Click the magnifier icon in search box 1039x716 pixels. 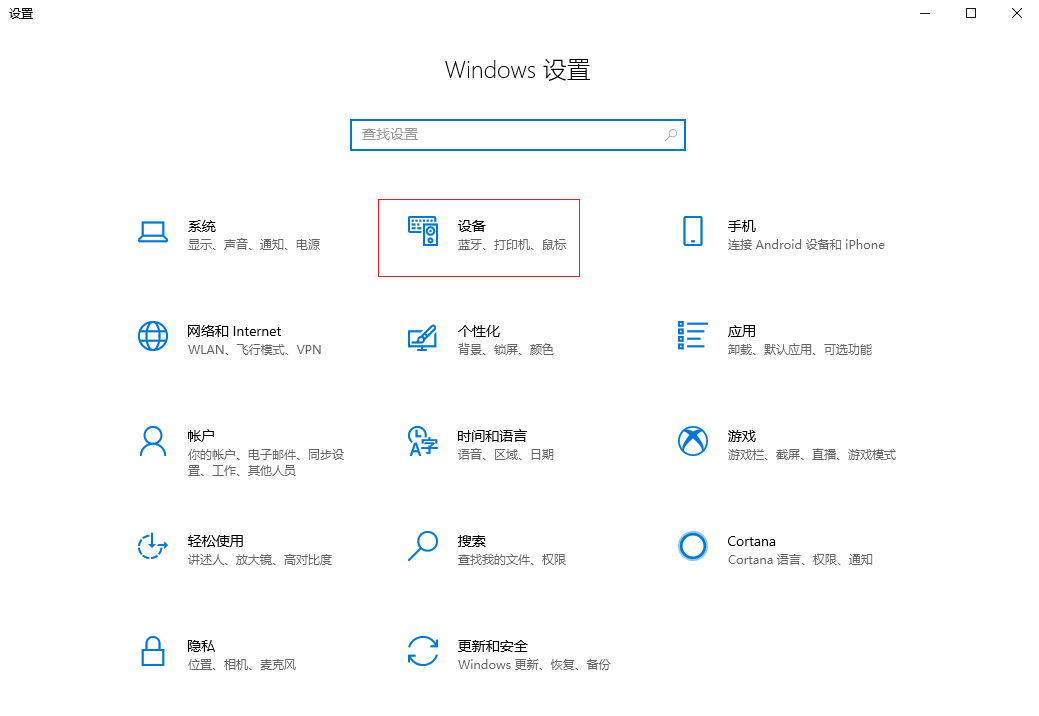[x=671, y=134]
